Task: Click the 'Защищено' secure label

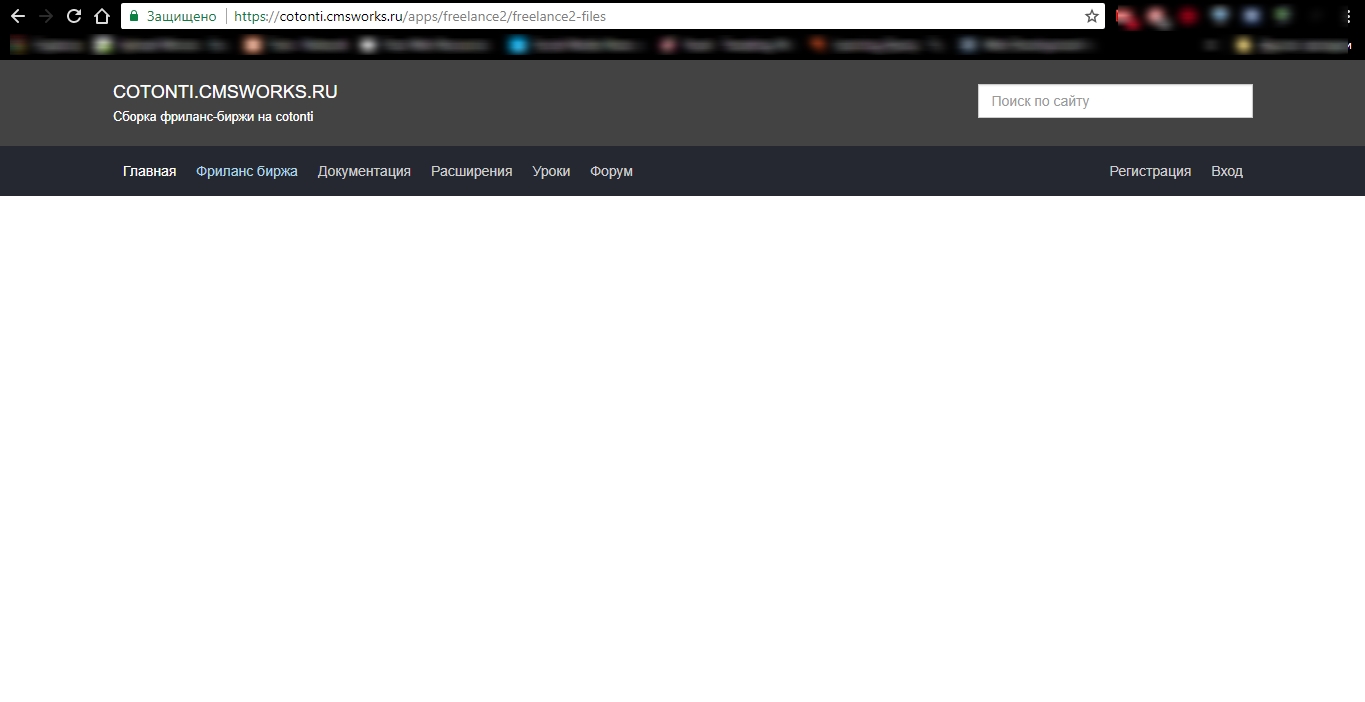Action: [181, 16]
